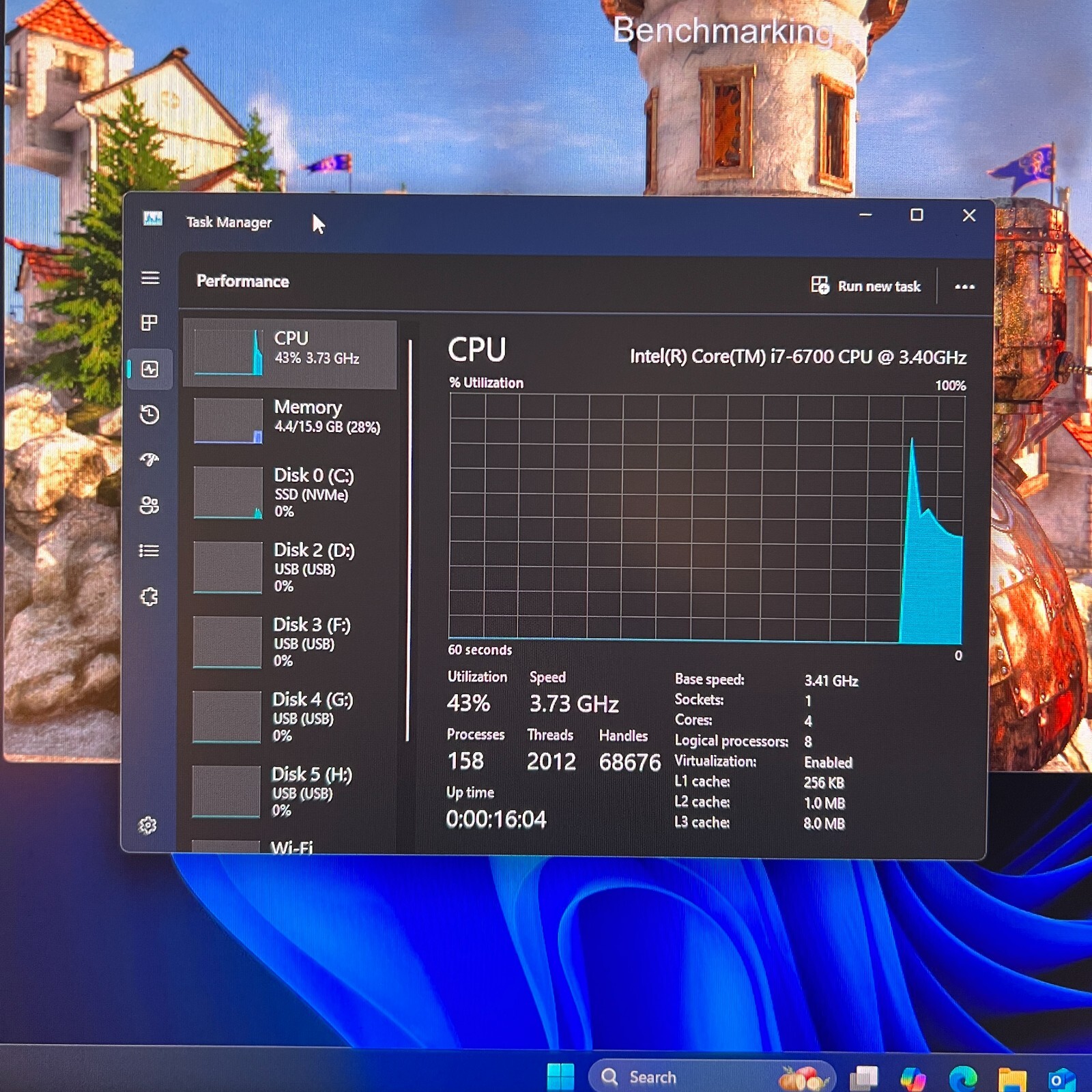
Task: Open Task View from the taskbar
Action: (863, 1078)
